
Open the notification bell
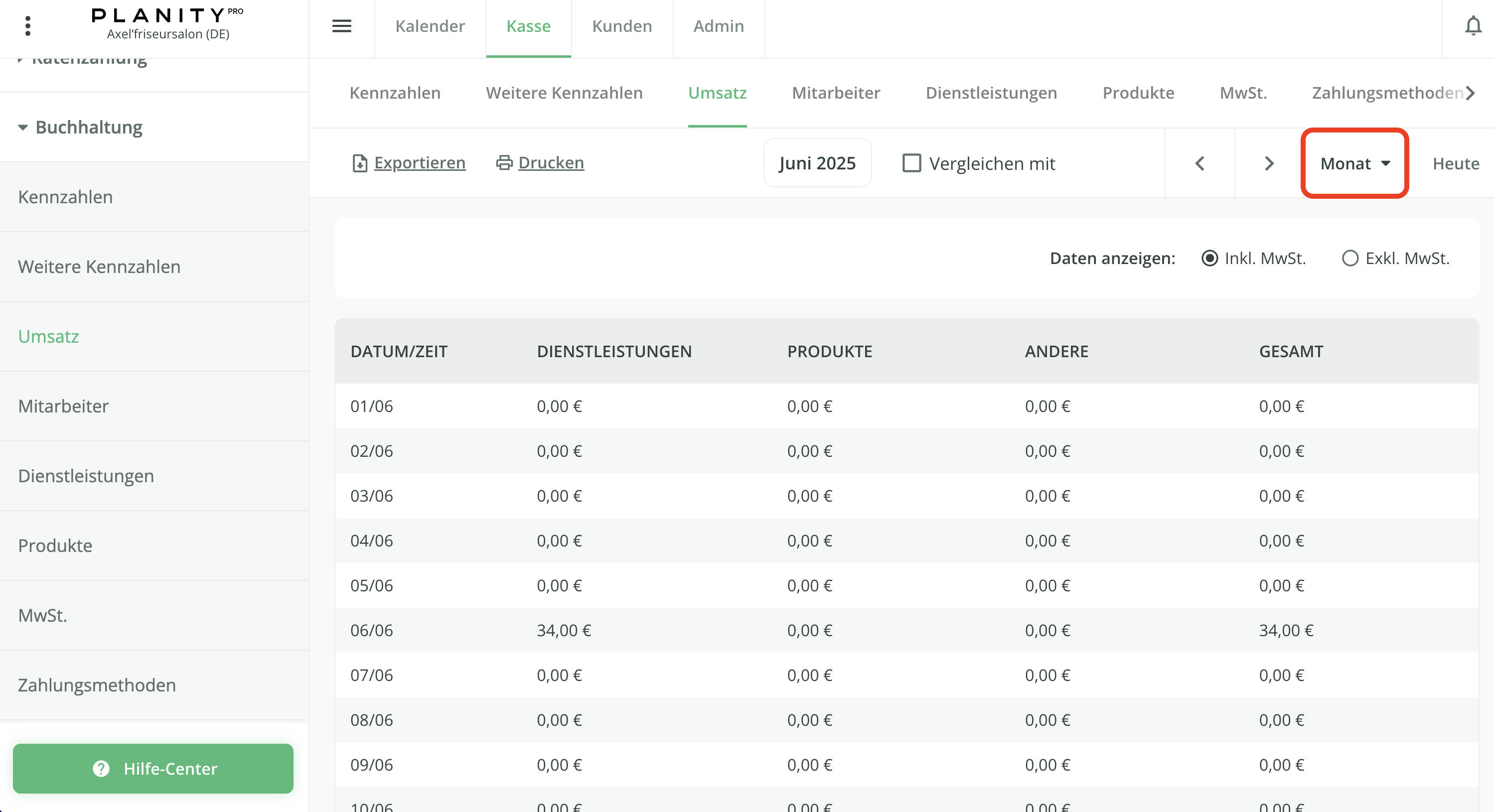coord(1473,25)
